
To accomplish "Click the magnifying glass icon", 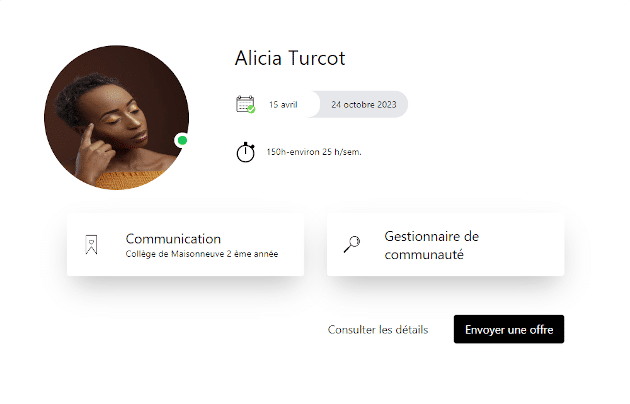I will (x=352, y=244).
